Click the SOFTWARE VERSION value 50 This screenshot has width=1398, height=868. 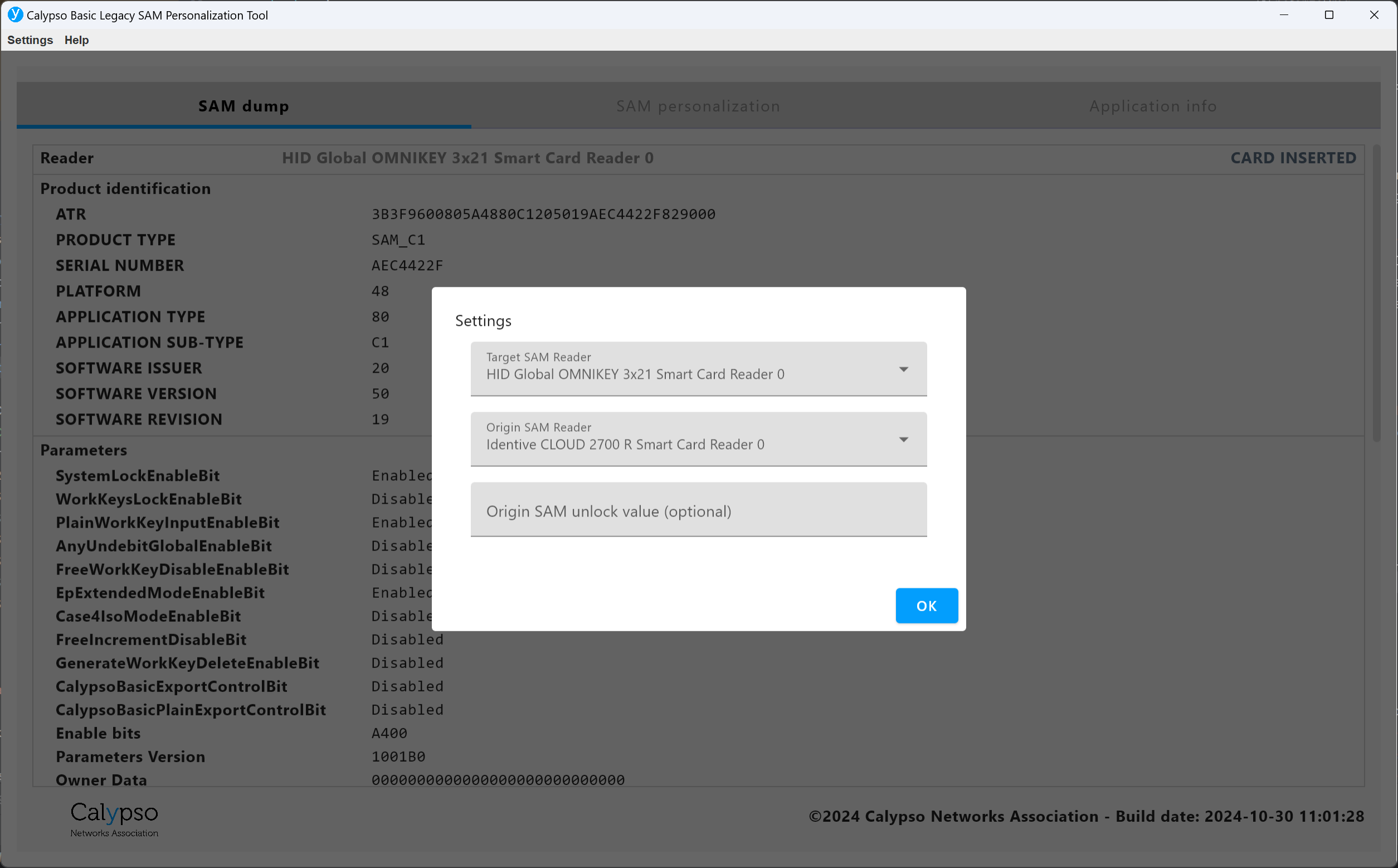coord(380,394)
